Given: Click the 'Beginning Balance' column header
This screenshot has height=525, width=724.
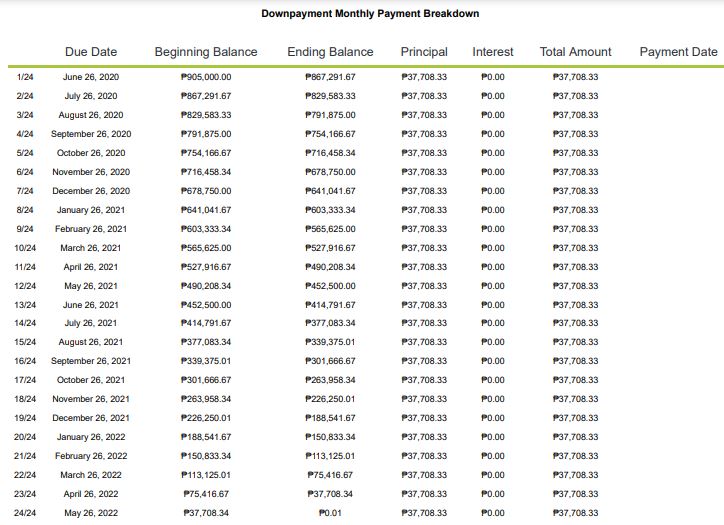Looking at the screenshot, I should [206, 52].
